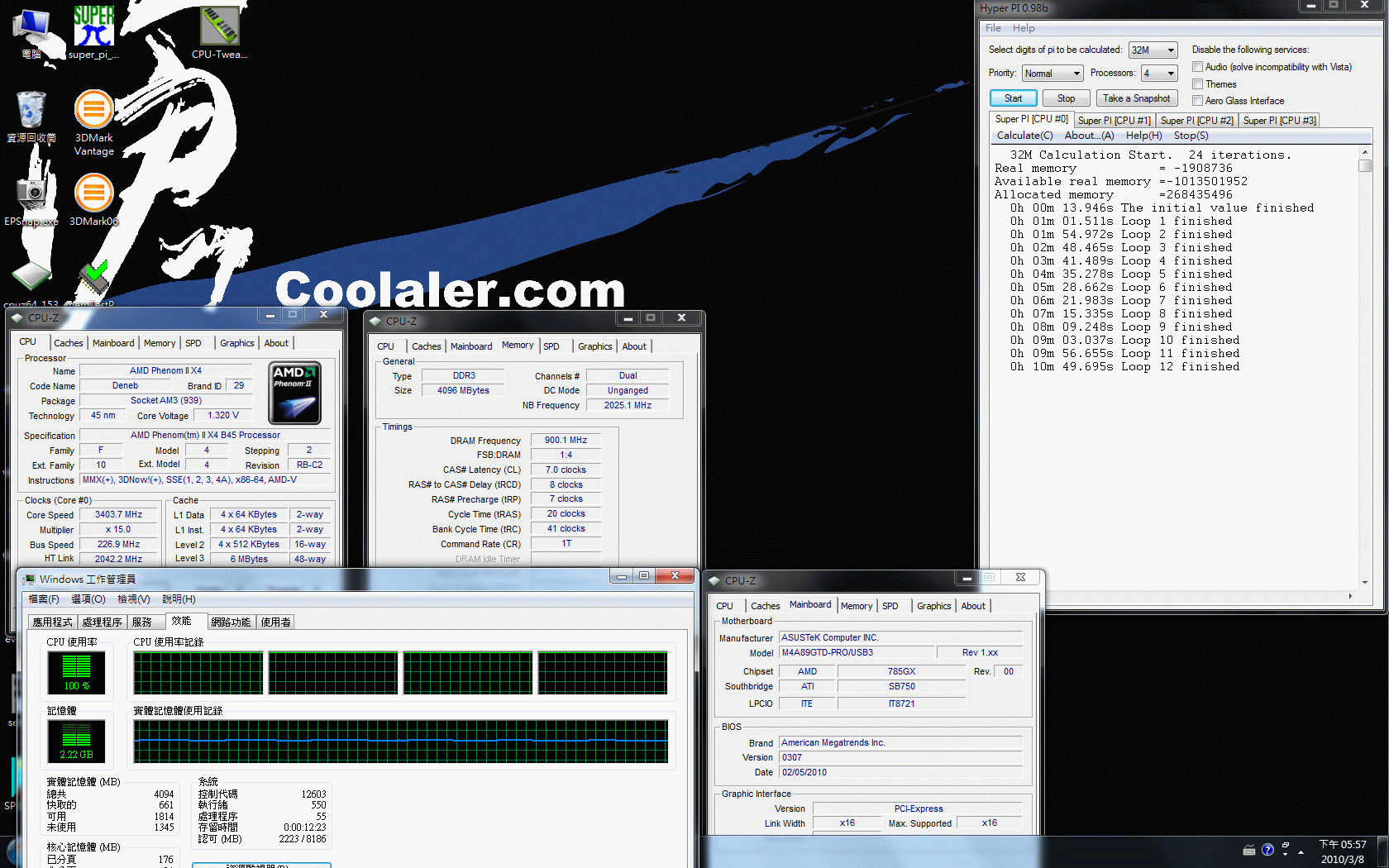Open SPD tab in CPU-Z Memory window
1389x868 pixels.
point(551,346)
